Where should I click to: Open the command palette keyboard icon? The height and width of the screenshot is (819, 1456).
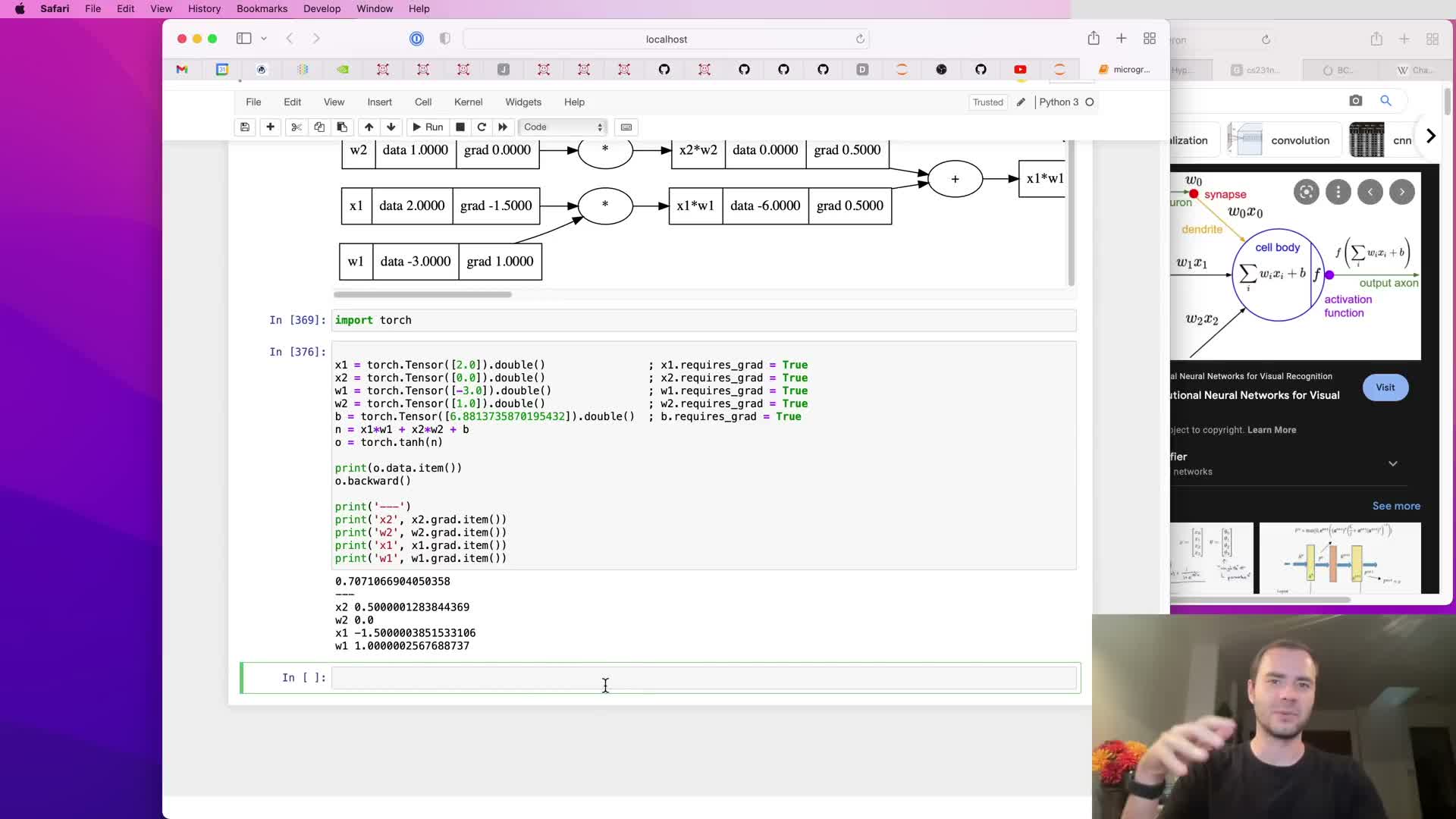(x=626, y=127)
